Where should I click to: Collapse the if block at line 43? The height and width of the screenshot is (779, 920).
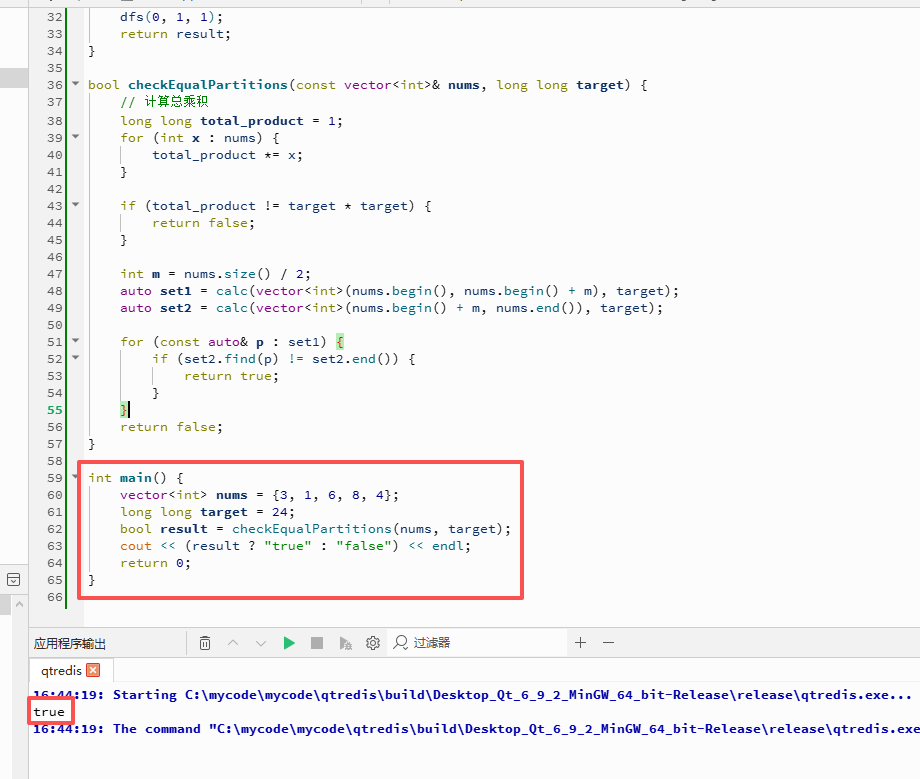point(76,205)
